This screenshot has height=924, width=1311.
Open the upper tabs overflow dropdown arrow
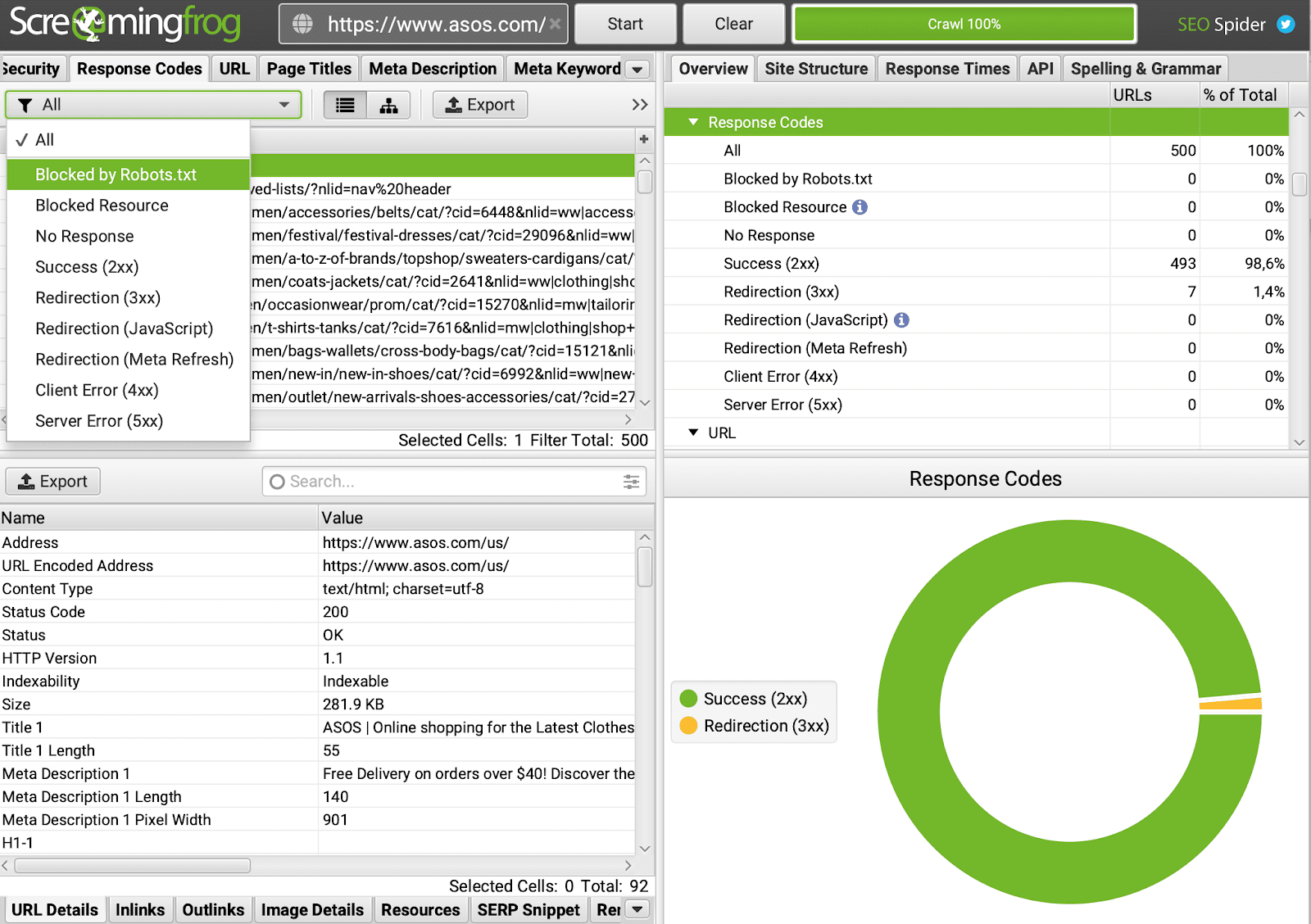(637, 70)
